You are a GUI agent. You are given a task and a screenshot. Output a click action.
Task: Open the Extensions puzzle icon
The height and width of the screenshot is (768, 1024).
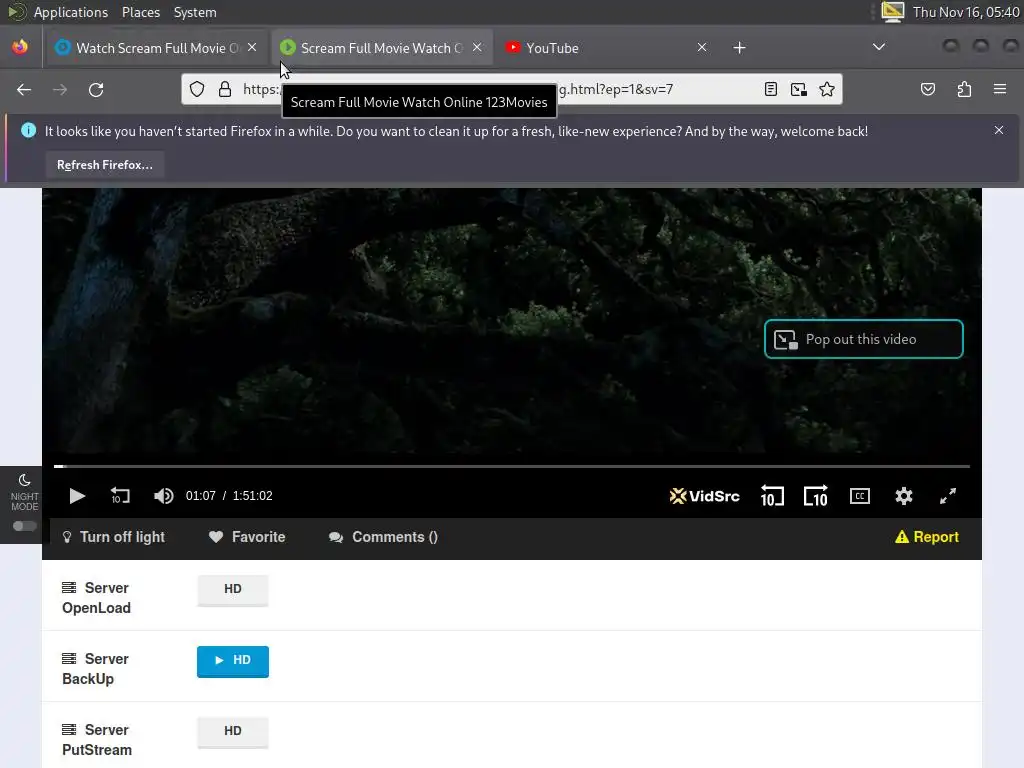965,89
